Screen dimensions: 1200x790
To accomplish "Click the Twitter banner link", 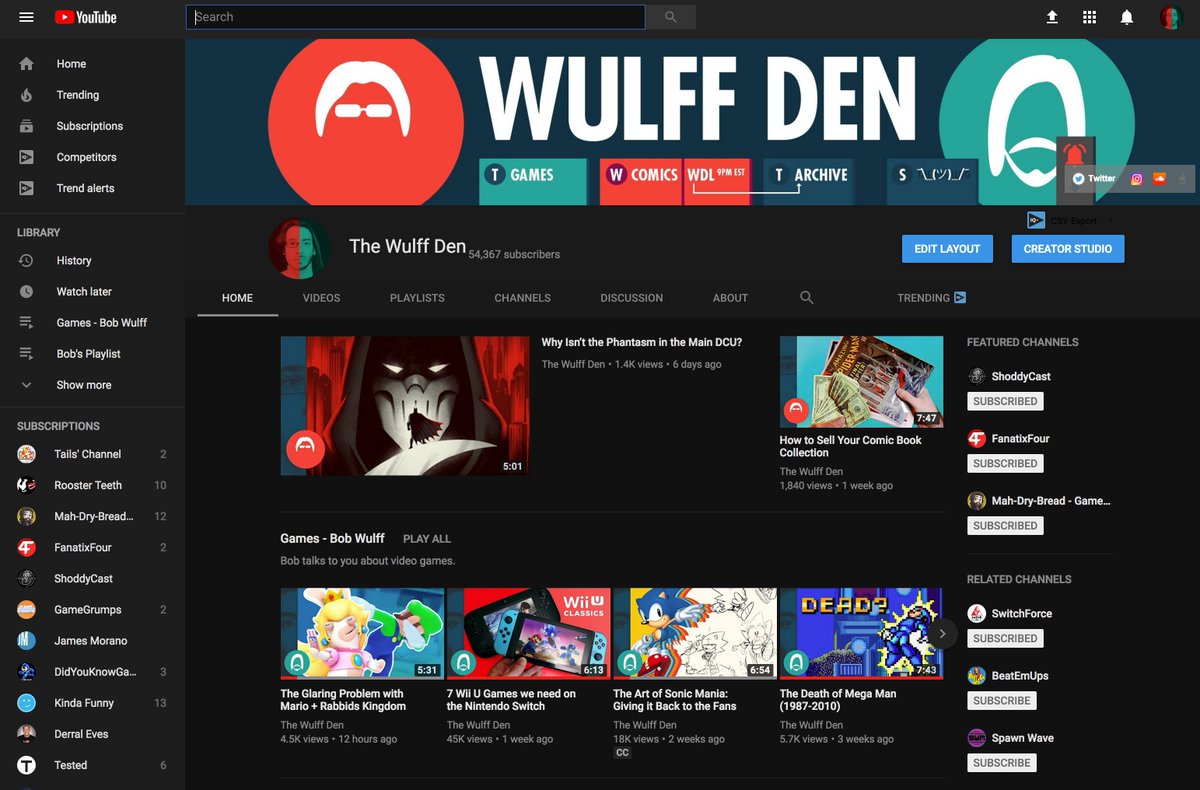I will coord(1094,178).
